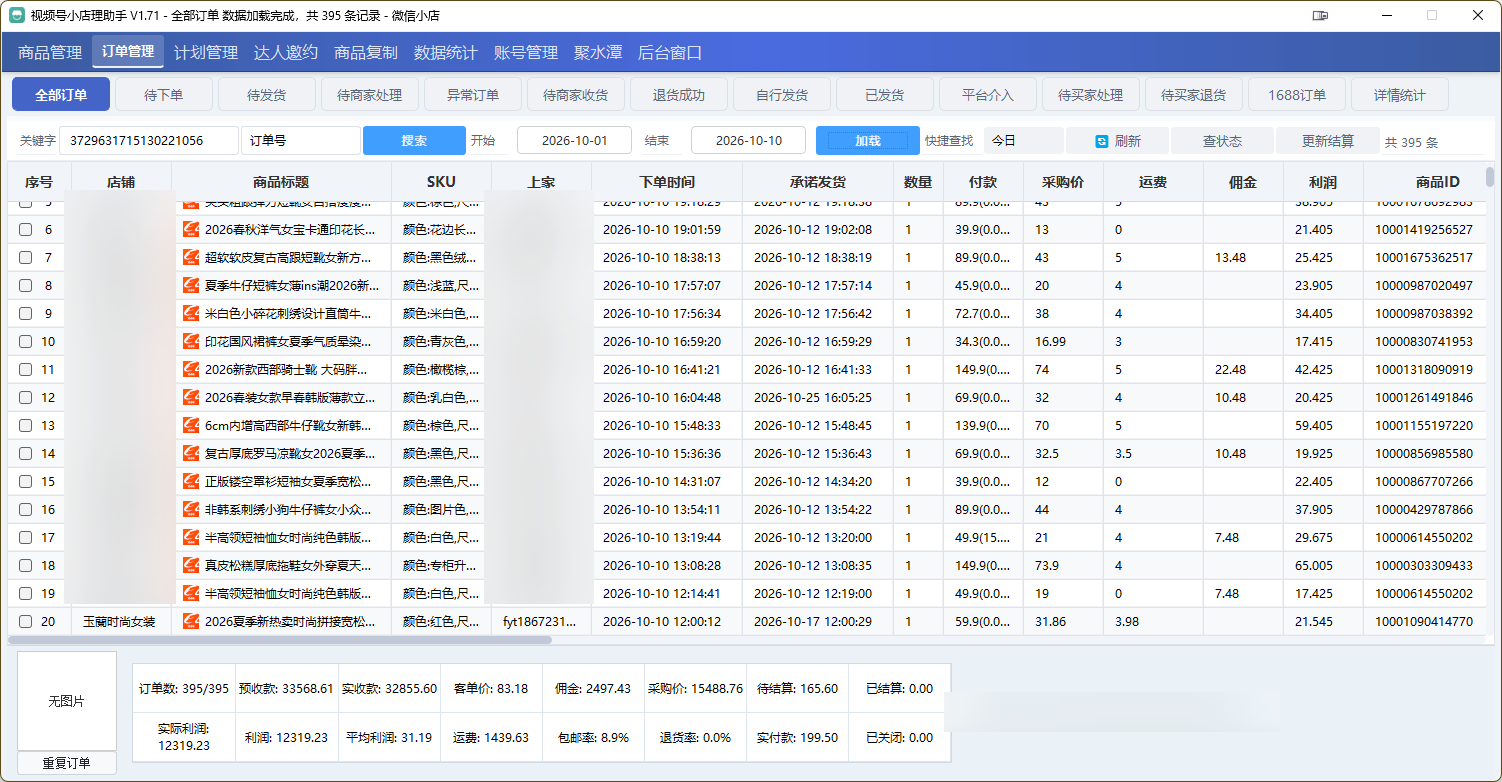The image size is (1502, 782).
Task: Tick the checkbox for order row 6
Action: point(26,229)
